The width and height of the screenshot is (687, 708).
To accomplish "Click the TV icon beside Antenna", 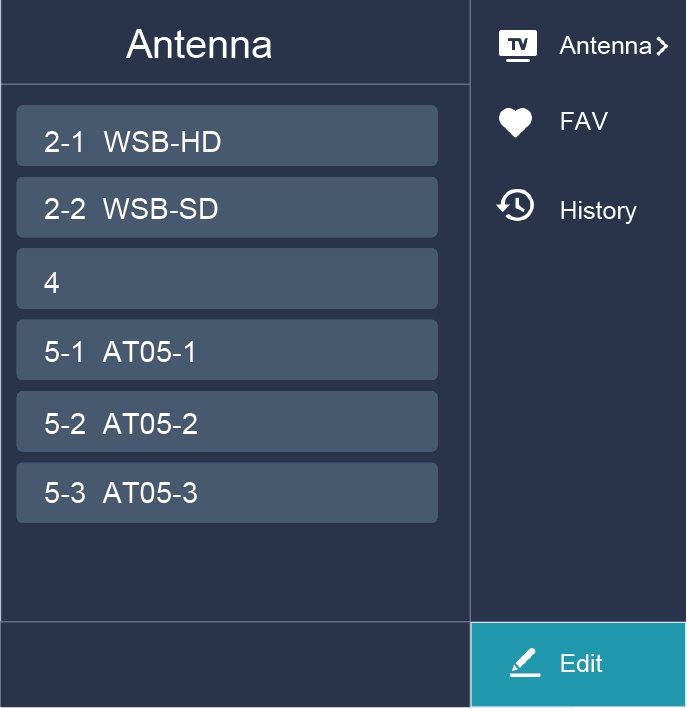I will click(517, 46).
